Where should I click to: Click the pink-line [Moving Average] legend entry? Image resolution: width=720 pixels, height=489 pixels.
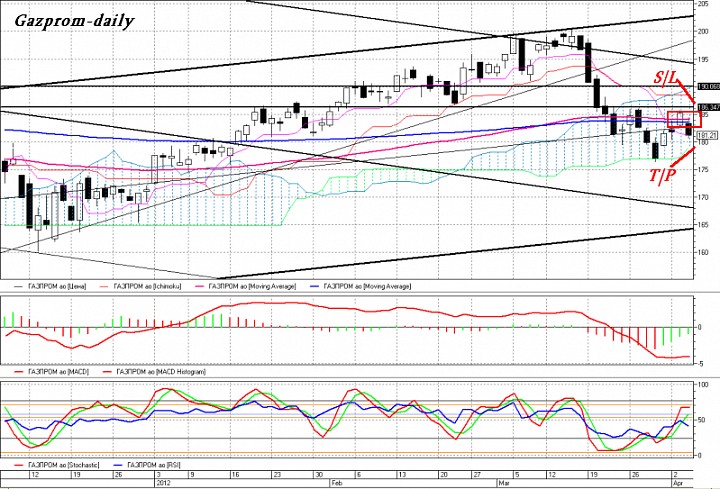(x=245, y=287)
